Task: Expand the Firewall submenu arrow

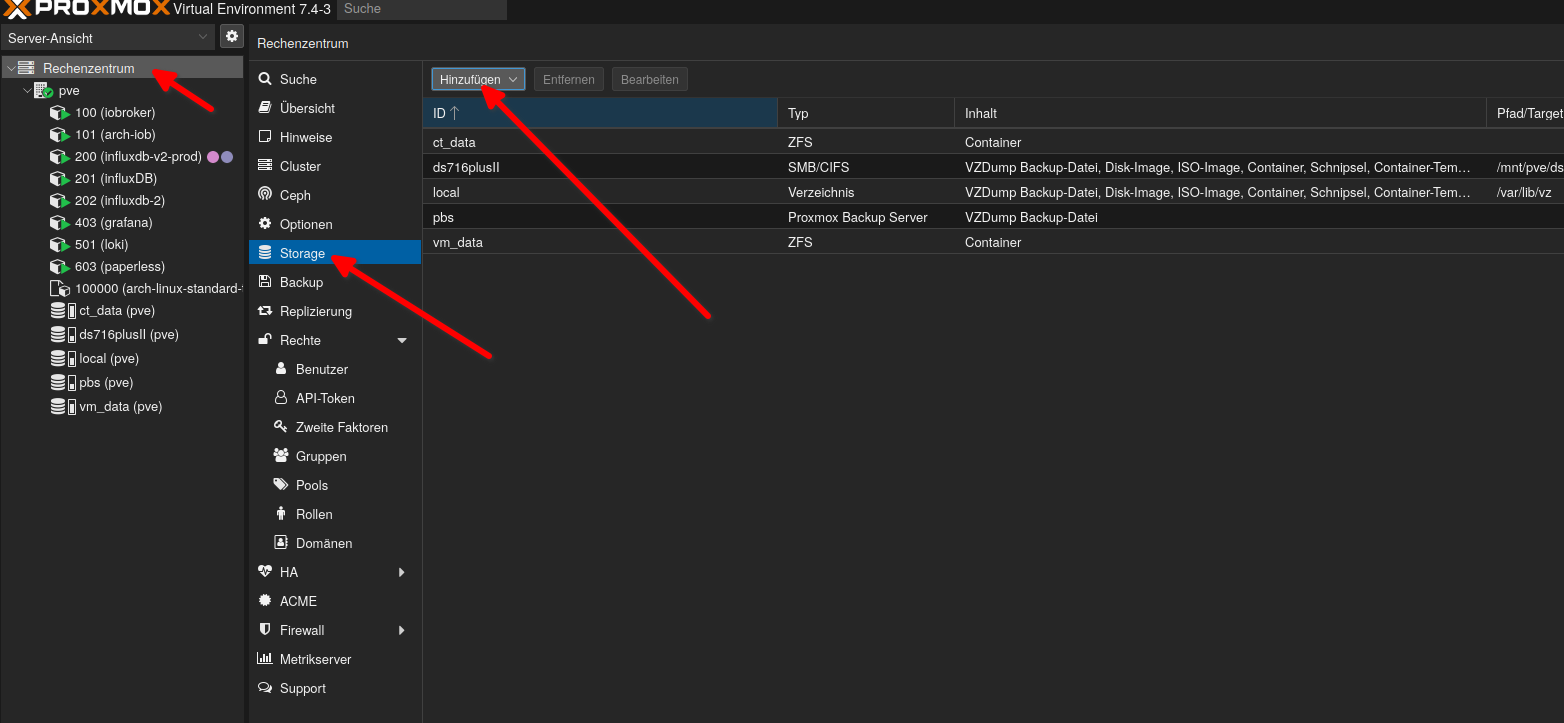Action: [402, 630]
